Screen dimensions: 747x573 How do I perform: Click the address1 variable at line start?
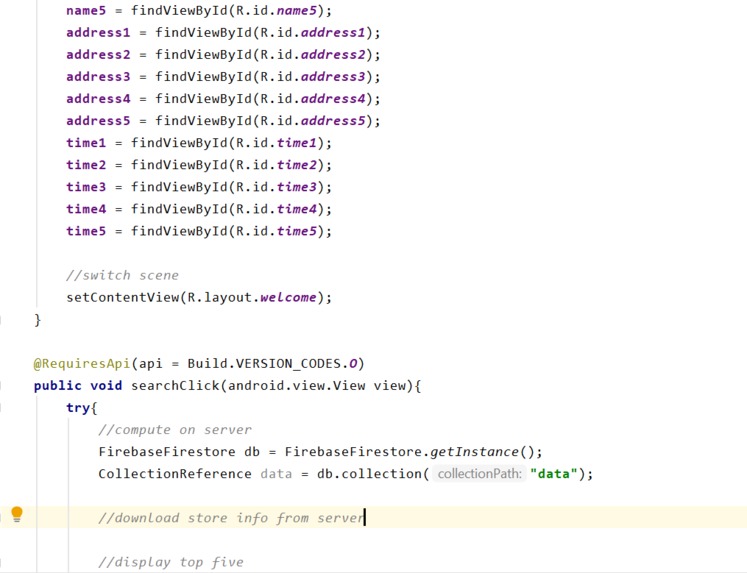click(x=98, y=32)
